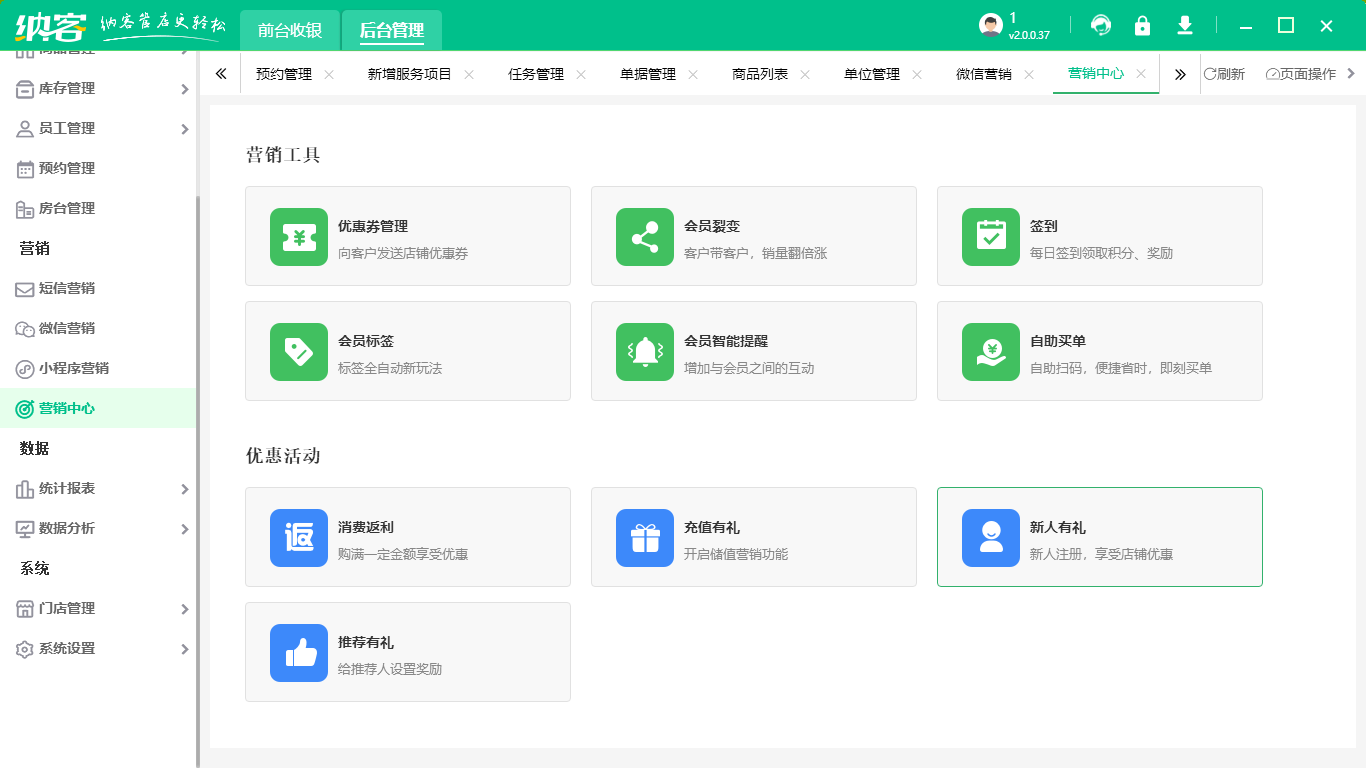
Task: Close the 任务管理 tab
Action: tap(581, 75)
